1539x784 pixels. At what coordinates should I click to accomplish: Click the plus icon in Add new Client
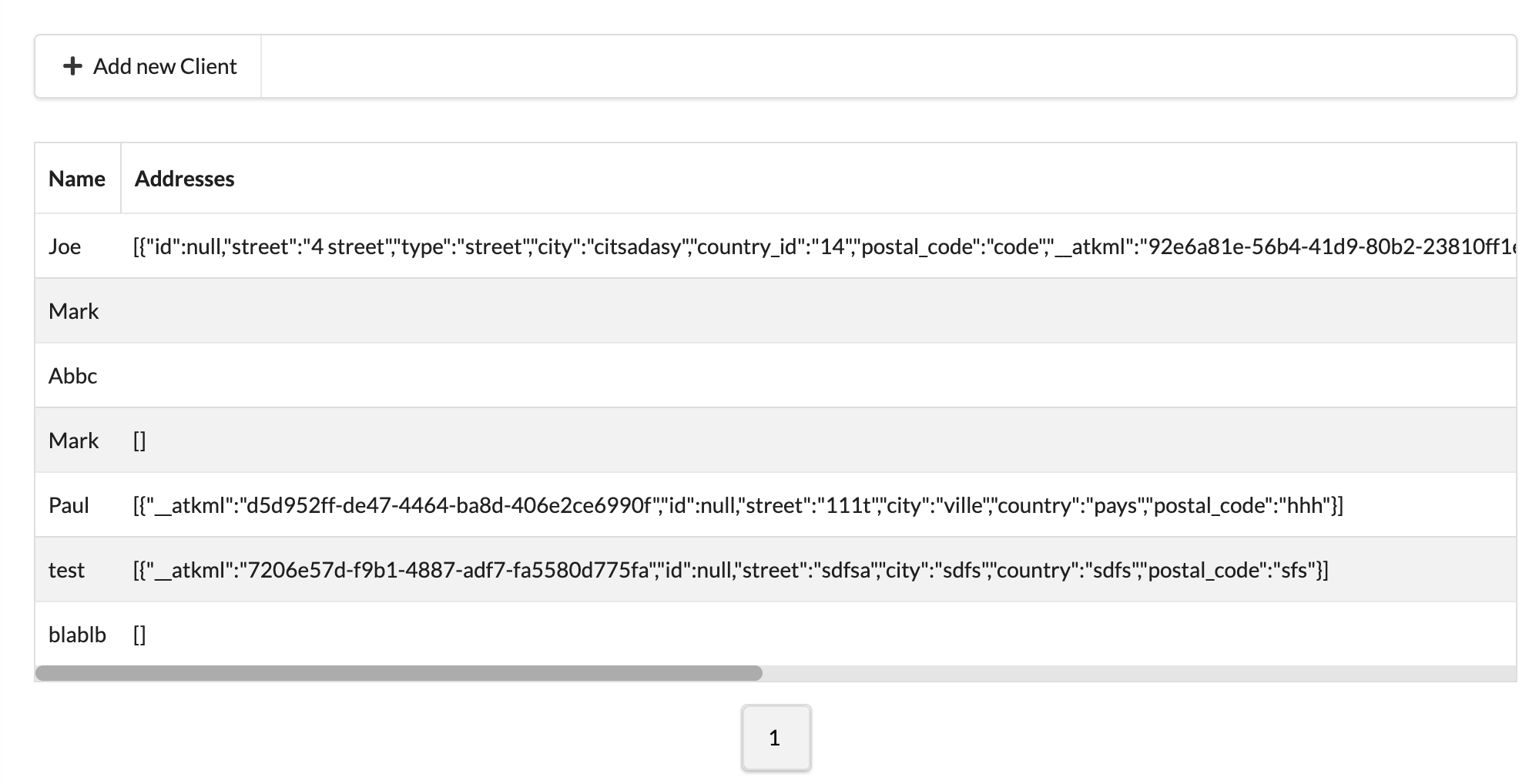(x=73, y=66)
